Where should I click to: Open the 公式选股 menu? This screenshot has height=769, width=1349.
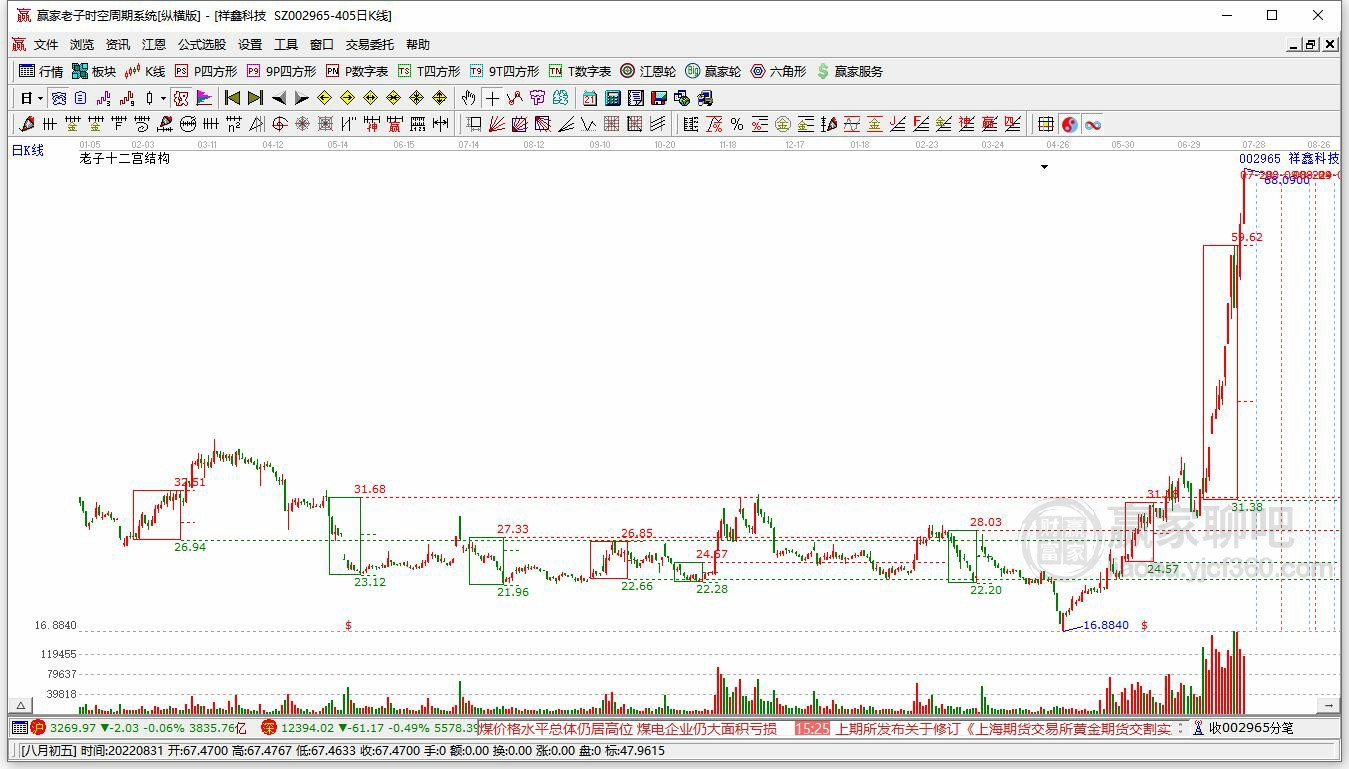pyautogui.click(x=202, y=45)
